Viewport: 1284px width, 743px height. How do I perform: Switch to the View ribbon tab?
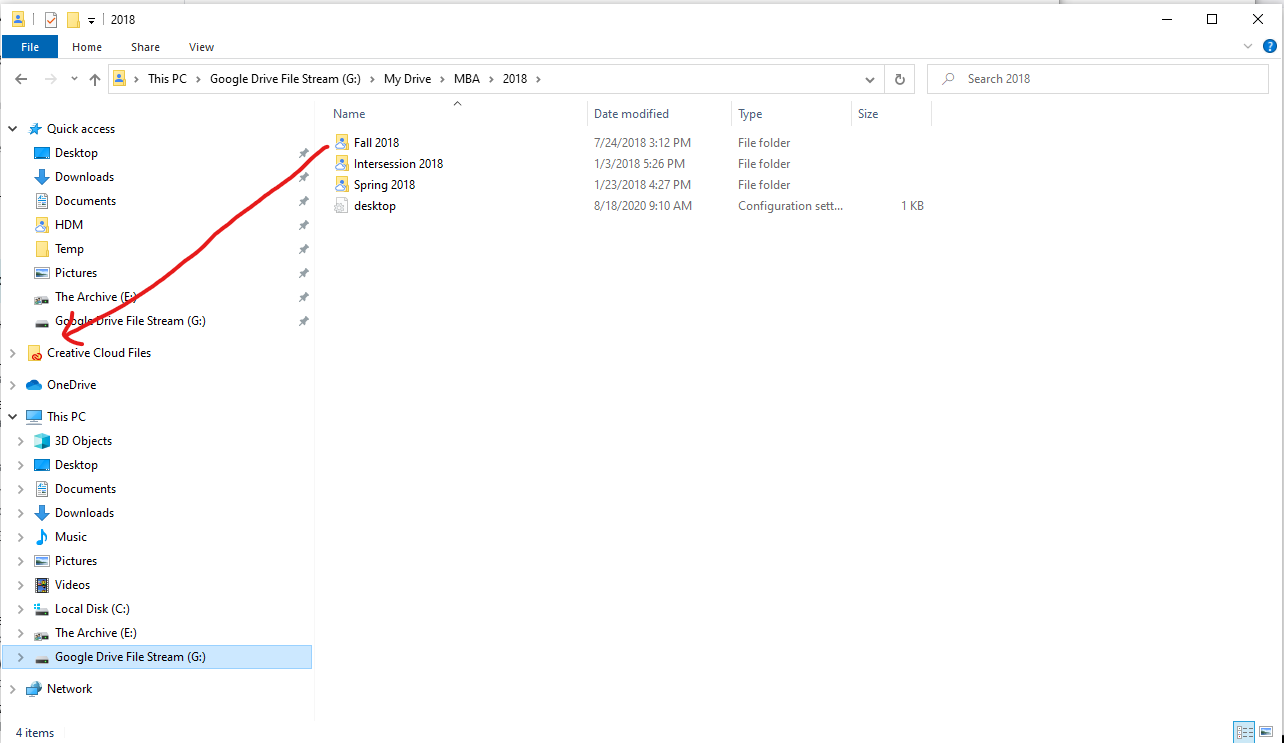(201, 47)
